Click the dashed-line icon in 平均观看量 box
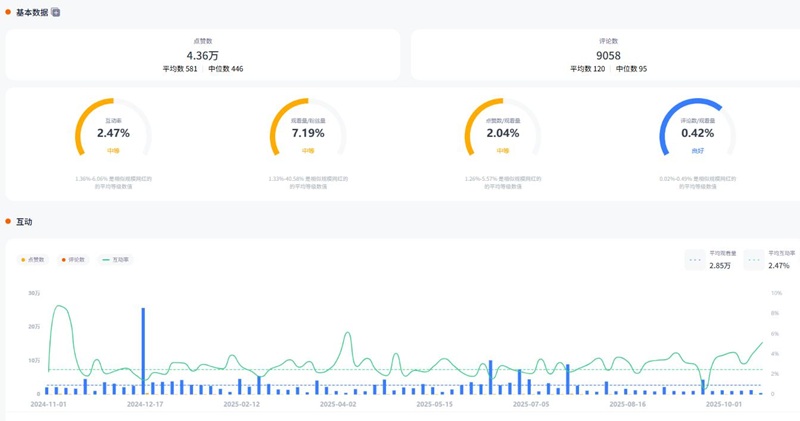This screenshot has width=800, height=421. point(695,260)
